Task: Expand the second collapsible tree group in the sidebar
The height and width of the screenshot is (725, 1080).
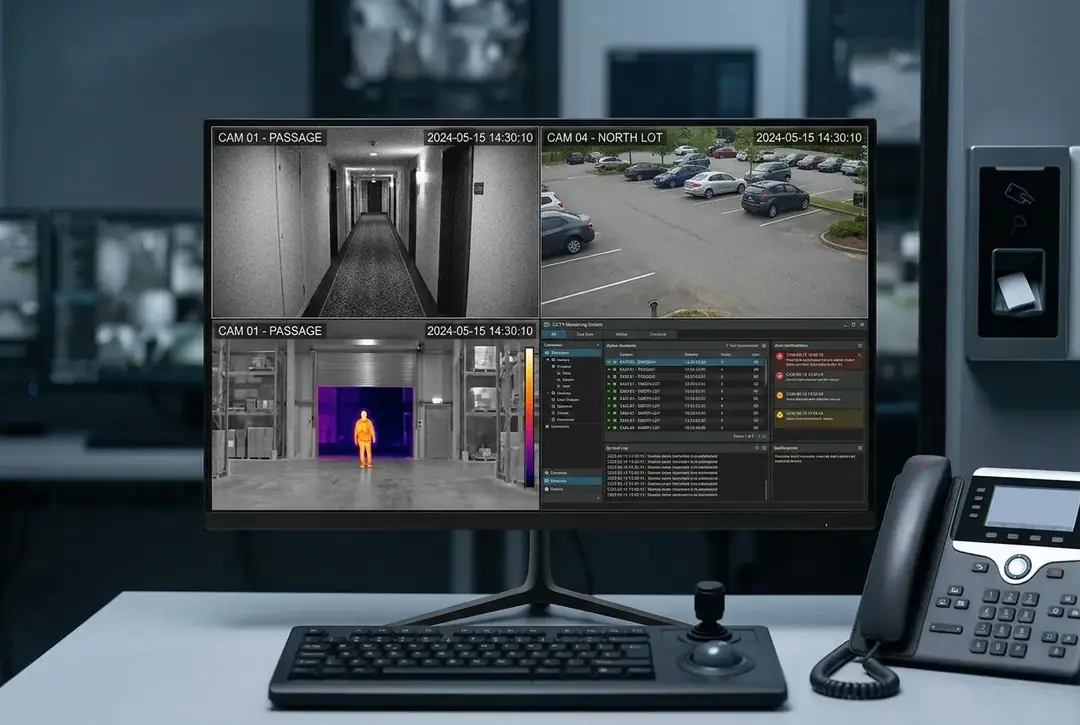Action: (549, 393)
